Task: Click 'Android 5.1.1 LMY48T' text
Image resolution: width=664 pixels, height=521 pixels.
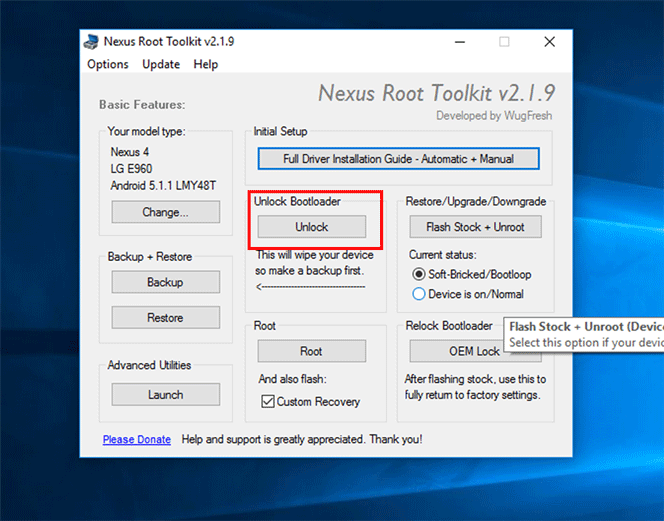Action: click(x=163, y=186)
